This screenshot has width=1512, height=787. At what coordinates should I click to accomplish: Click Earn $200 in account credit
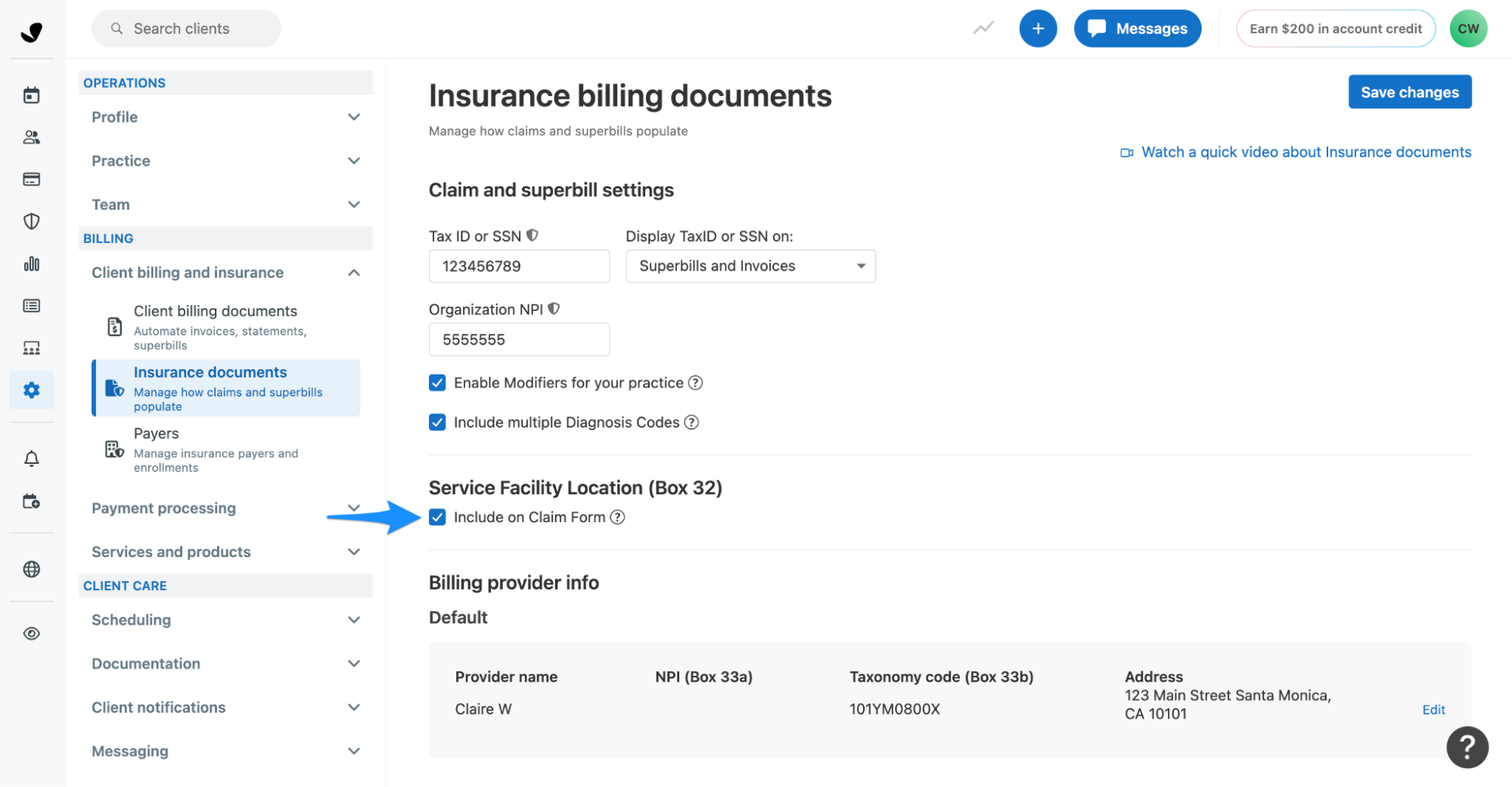click(x=1335, y=29)
